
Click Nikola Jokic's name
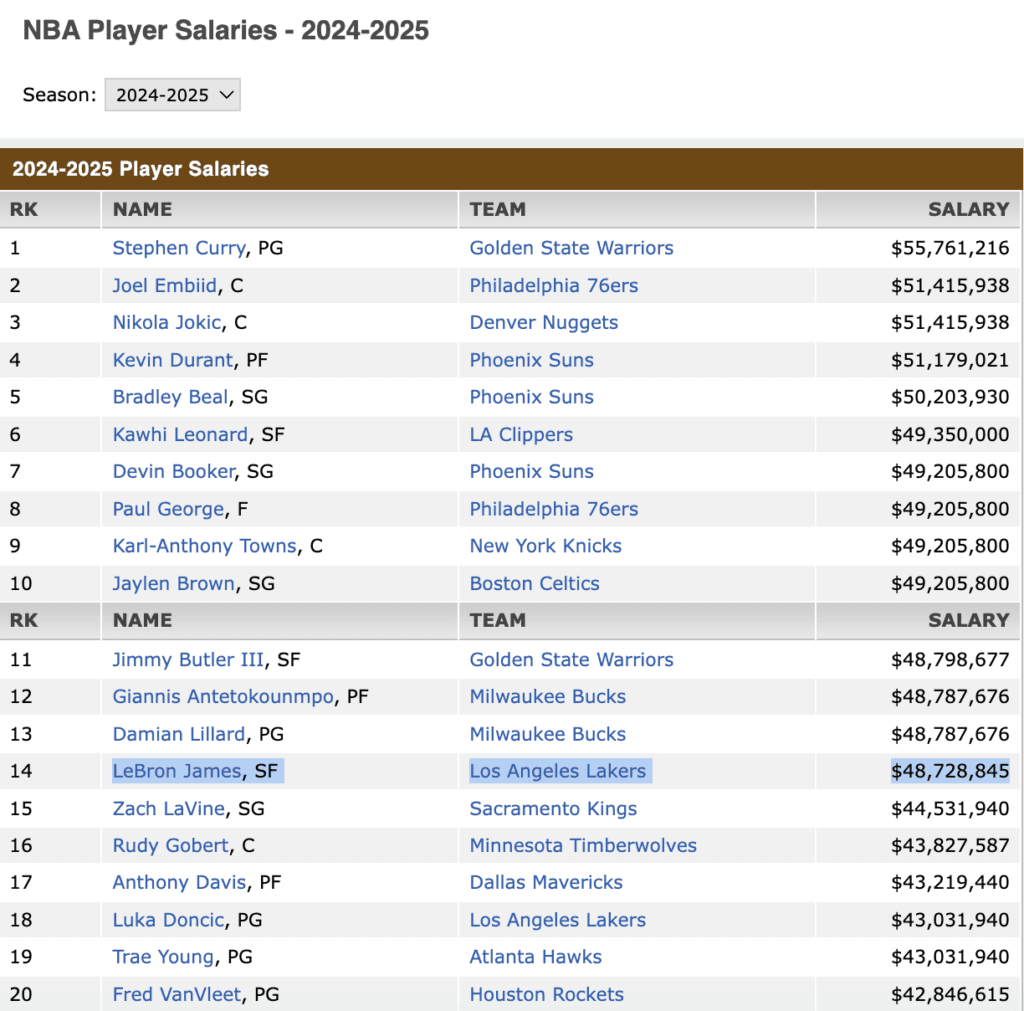click(x=166, y=322)
